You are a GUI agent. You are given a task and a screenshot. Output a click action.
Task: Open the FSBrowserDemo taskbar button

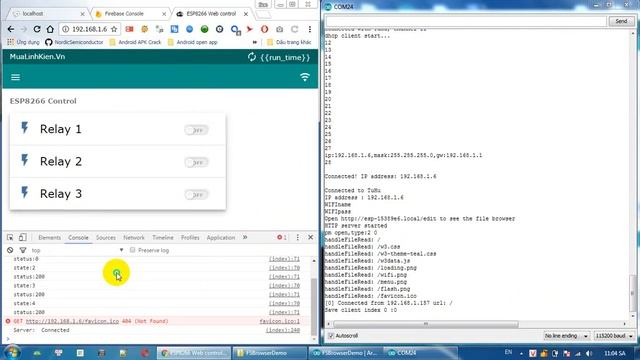pos(269,353)
